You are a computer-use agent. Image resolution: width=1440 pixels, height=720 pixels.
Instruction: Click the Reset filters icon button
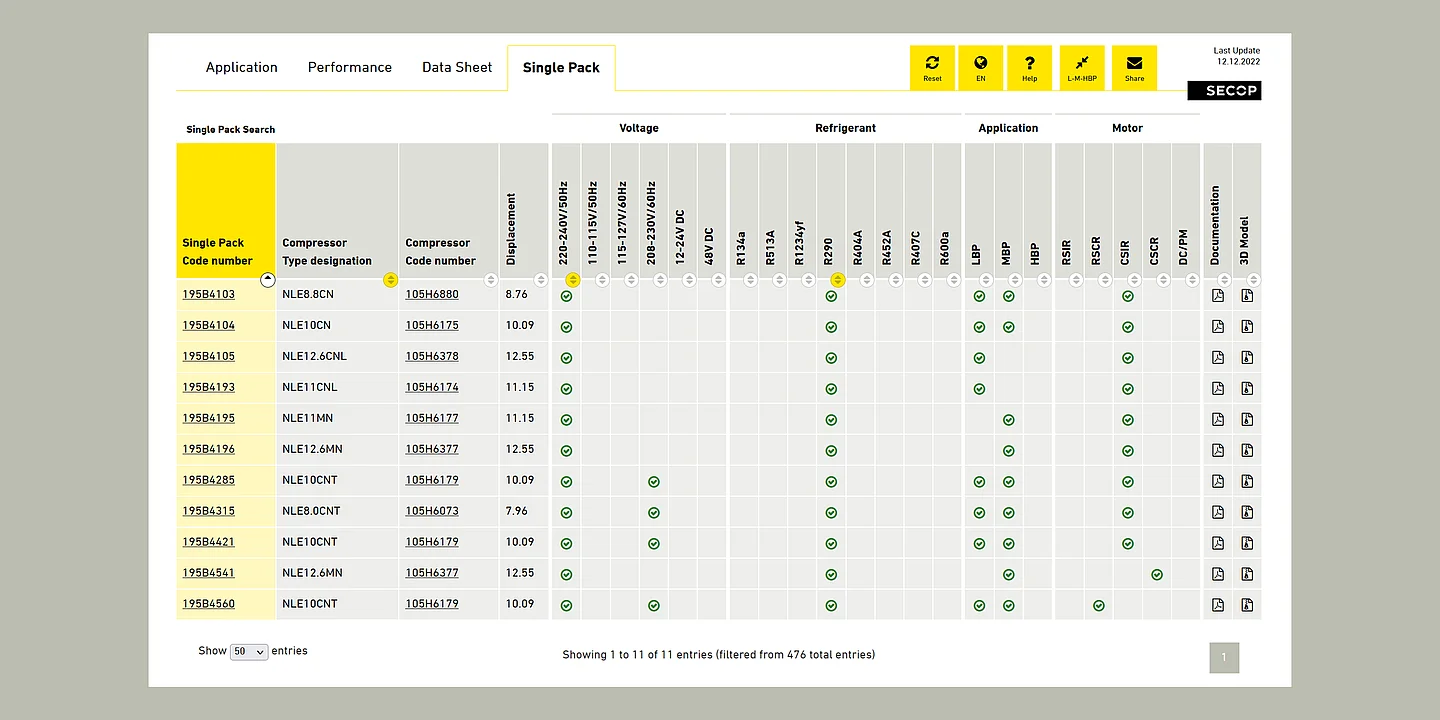click(x=932, y=67)
